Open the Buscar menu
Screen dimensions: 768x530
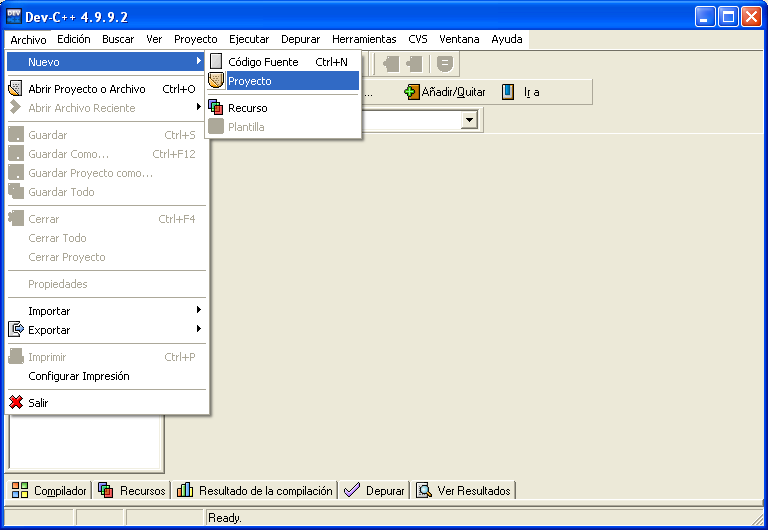tap(118, 39)
